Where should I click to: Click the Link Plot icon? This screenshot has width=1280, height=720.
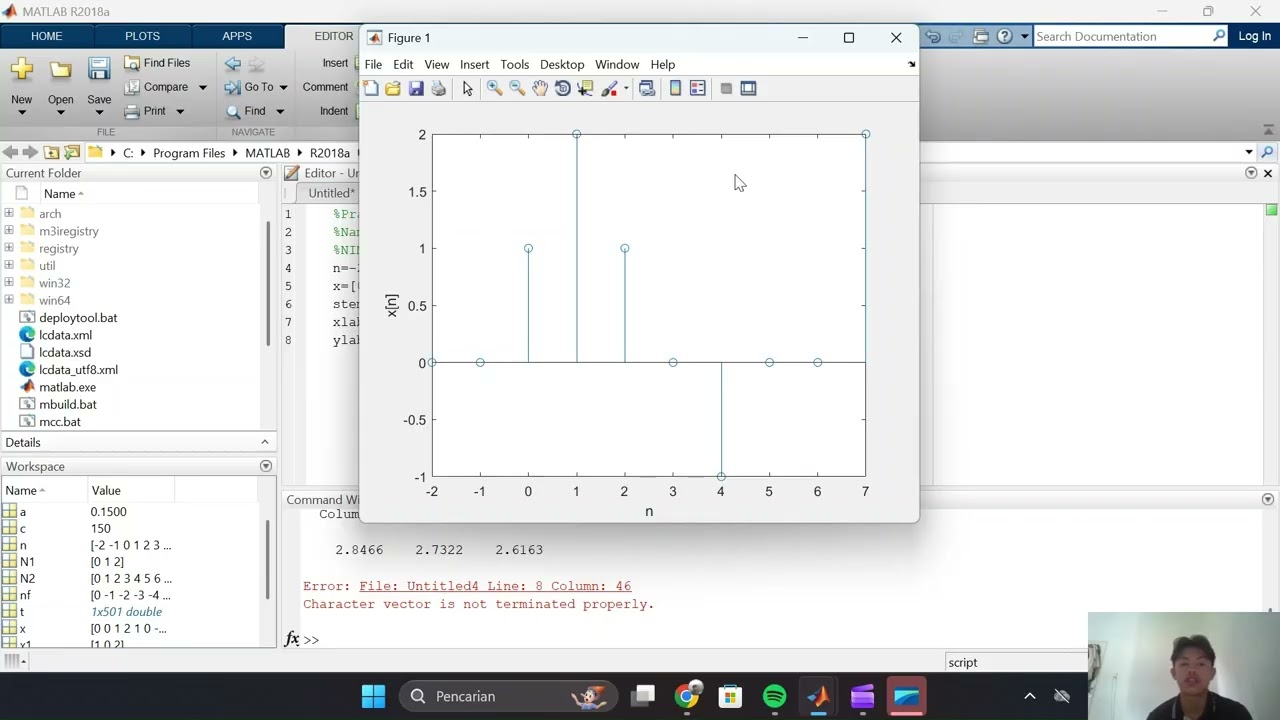coord(647,88)
